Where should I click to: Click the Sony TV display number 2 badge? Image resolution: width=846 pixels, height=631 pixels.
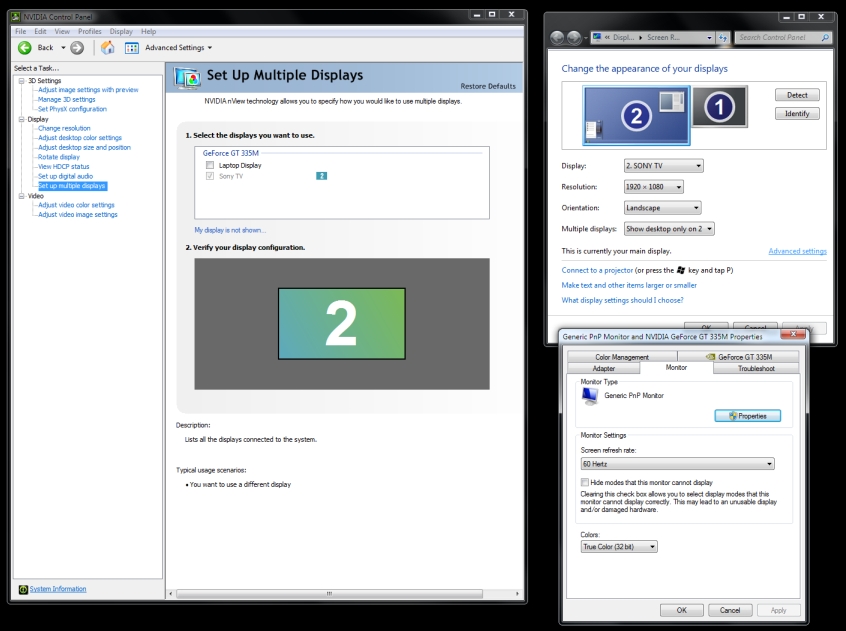(321, 176)
